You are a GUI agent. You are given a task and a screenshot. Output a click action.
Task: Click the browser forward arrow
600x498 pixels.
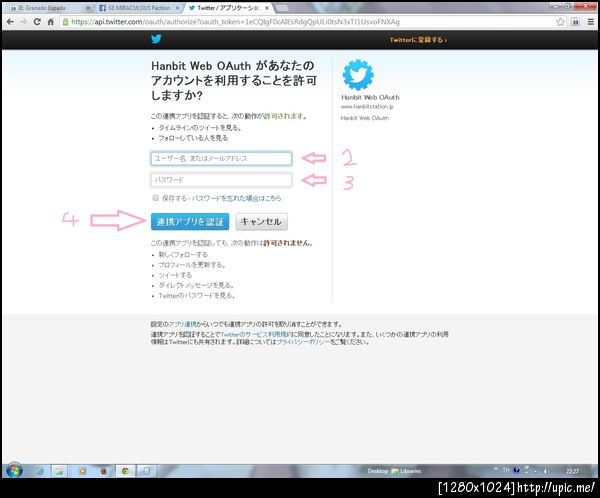click(24, 22)
